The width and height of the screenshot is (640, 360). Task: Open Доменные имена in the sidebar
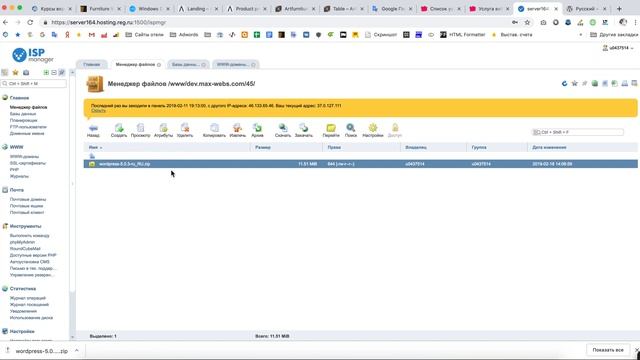(27, 133)
